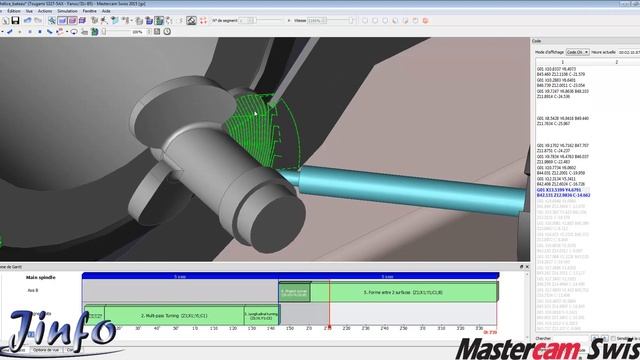Select dark green operation 4 block
The height and width of the screenshot is (360, 640).
pyautogui.click(x=295, y=292)
